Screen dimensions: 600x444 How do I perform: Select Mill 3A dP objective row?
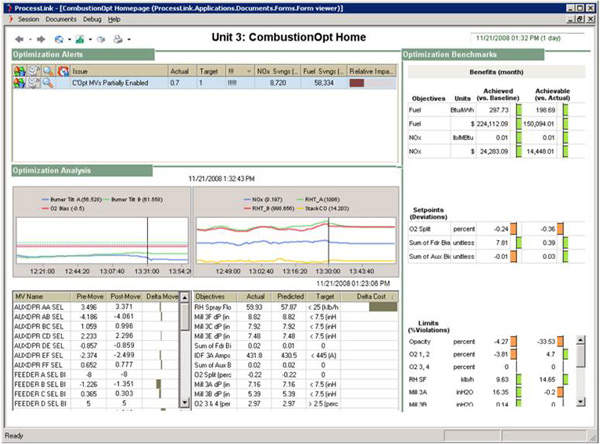[296, 384]
